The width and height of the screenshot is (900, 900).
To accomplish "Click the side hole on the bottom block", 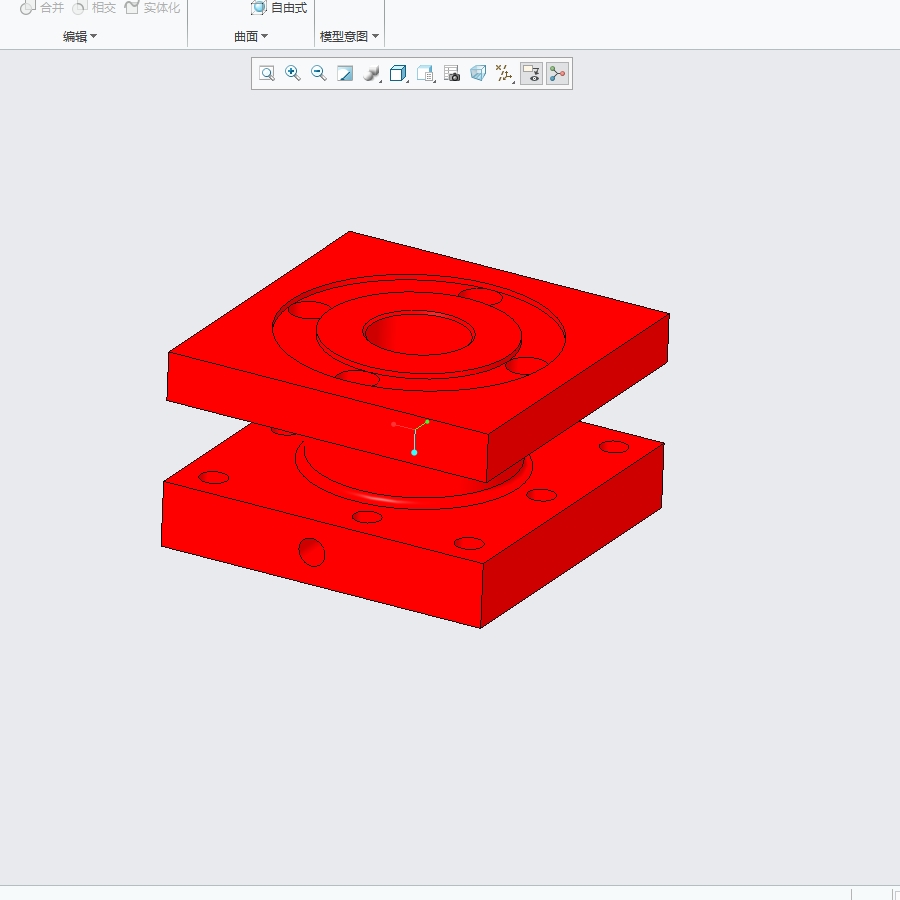I will point(312,552).
